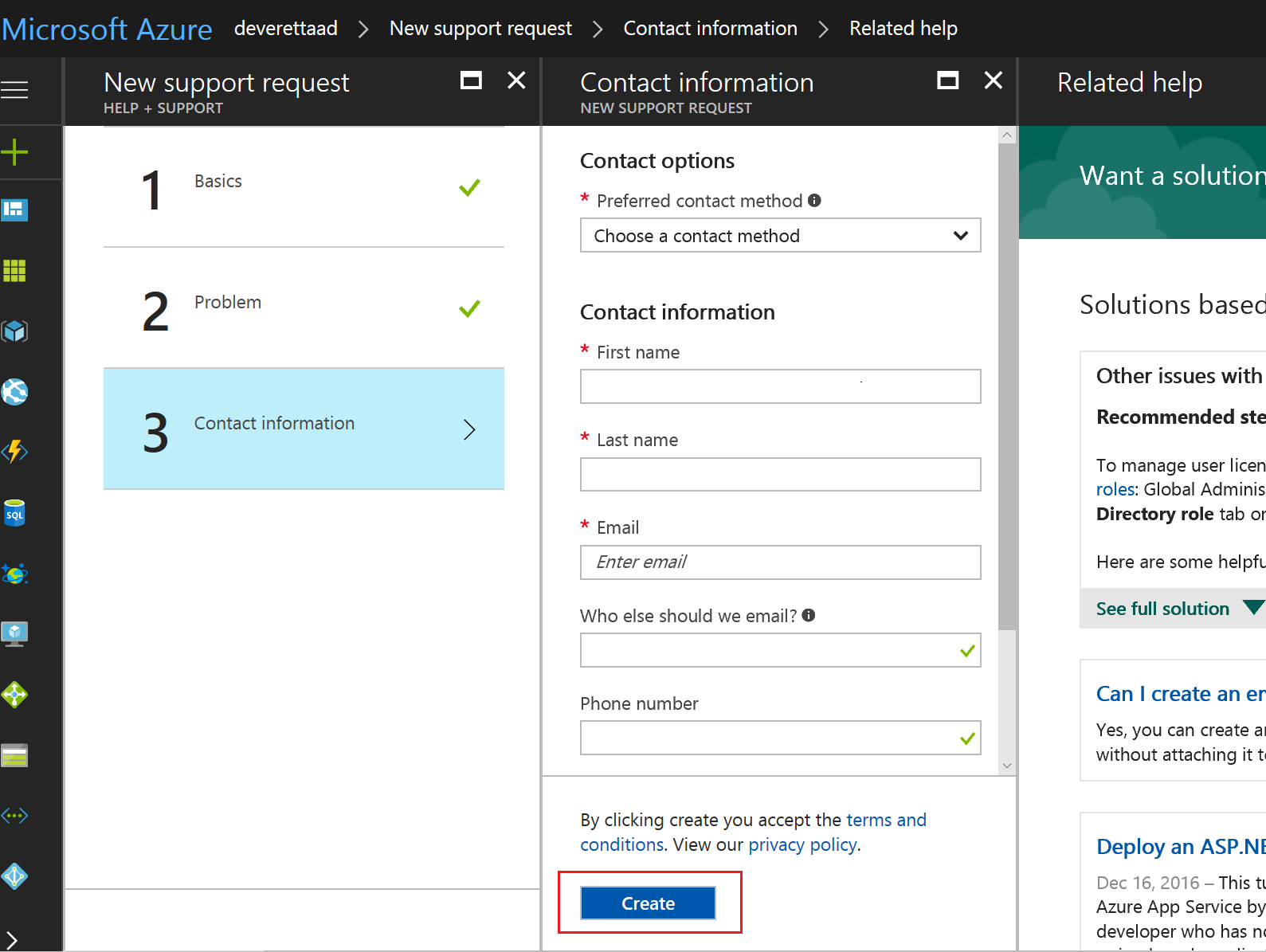Select step 1 Basics
1266x952 pixels.
pyautogui.click(x=304, y=188)
